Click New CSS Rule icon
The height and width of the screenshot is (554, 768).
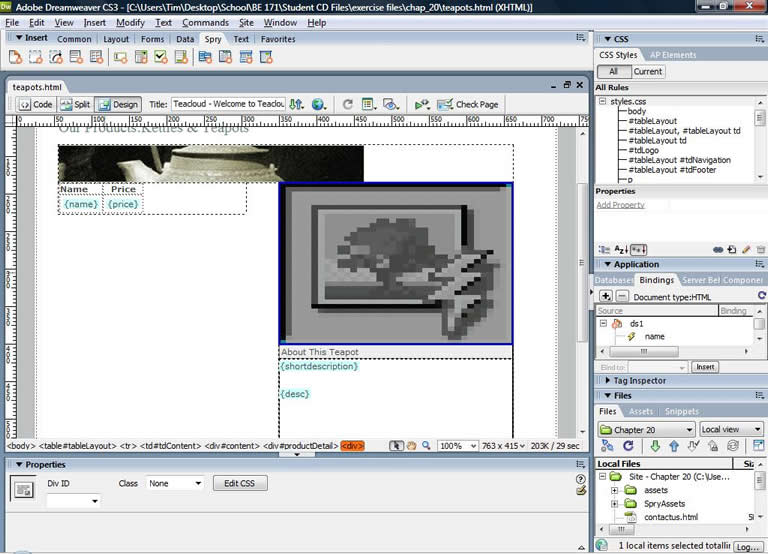732,250
